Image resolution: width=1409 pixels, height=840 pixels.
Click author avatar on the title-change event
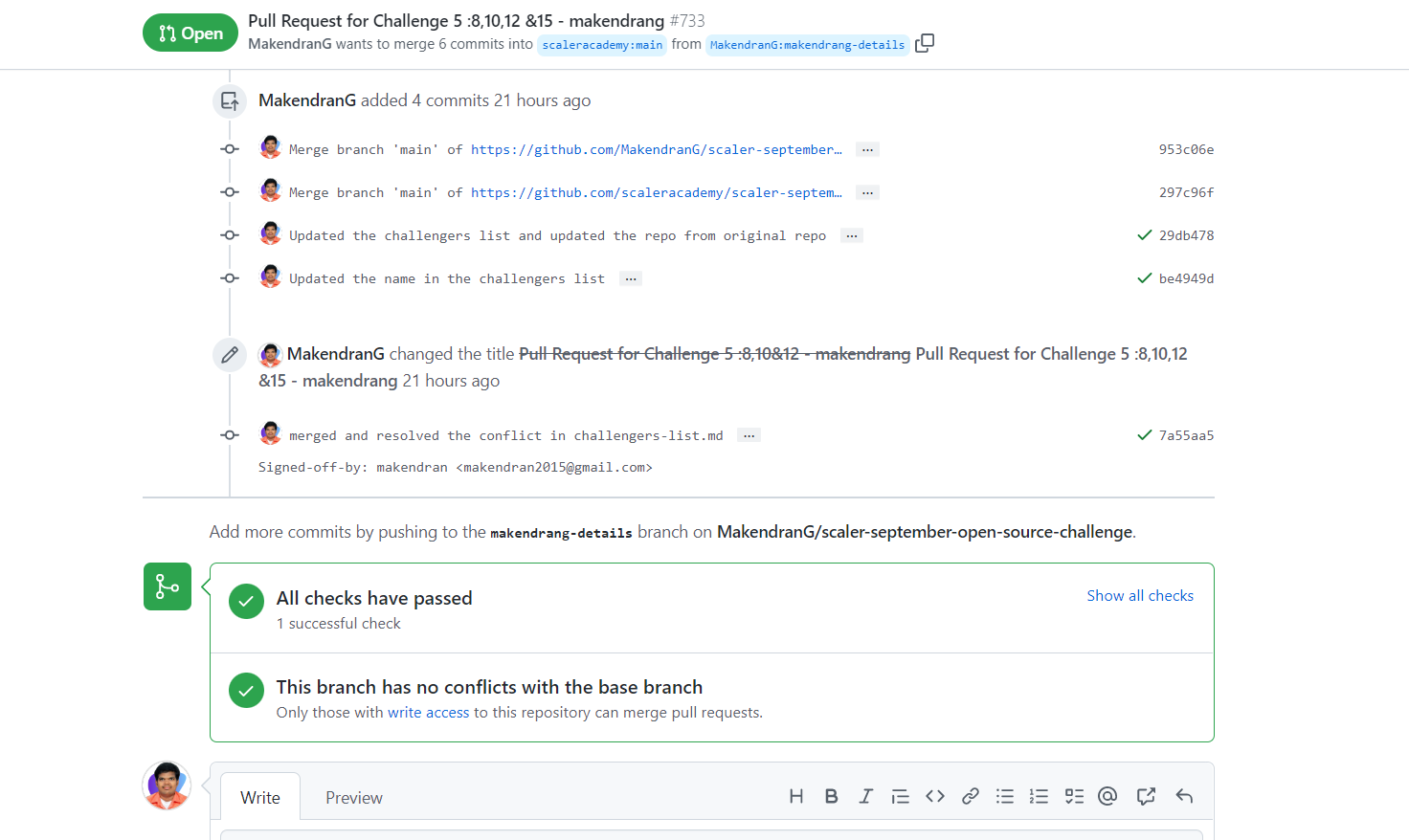coord(271,355)
